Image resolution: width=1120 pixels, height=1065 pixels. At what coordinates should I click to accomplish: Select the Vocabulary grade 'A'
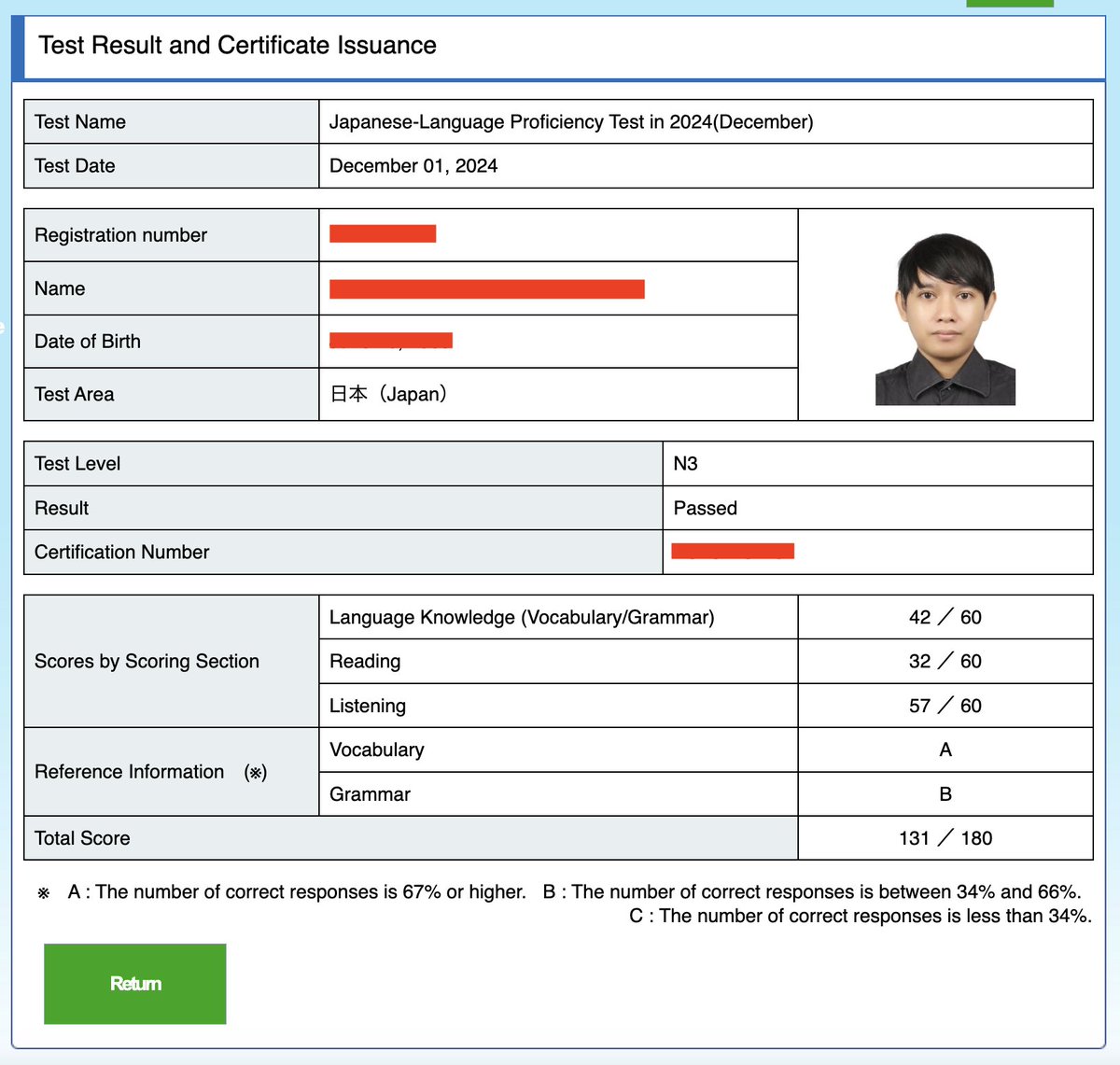tap(945, 750)
